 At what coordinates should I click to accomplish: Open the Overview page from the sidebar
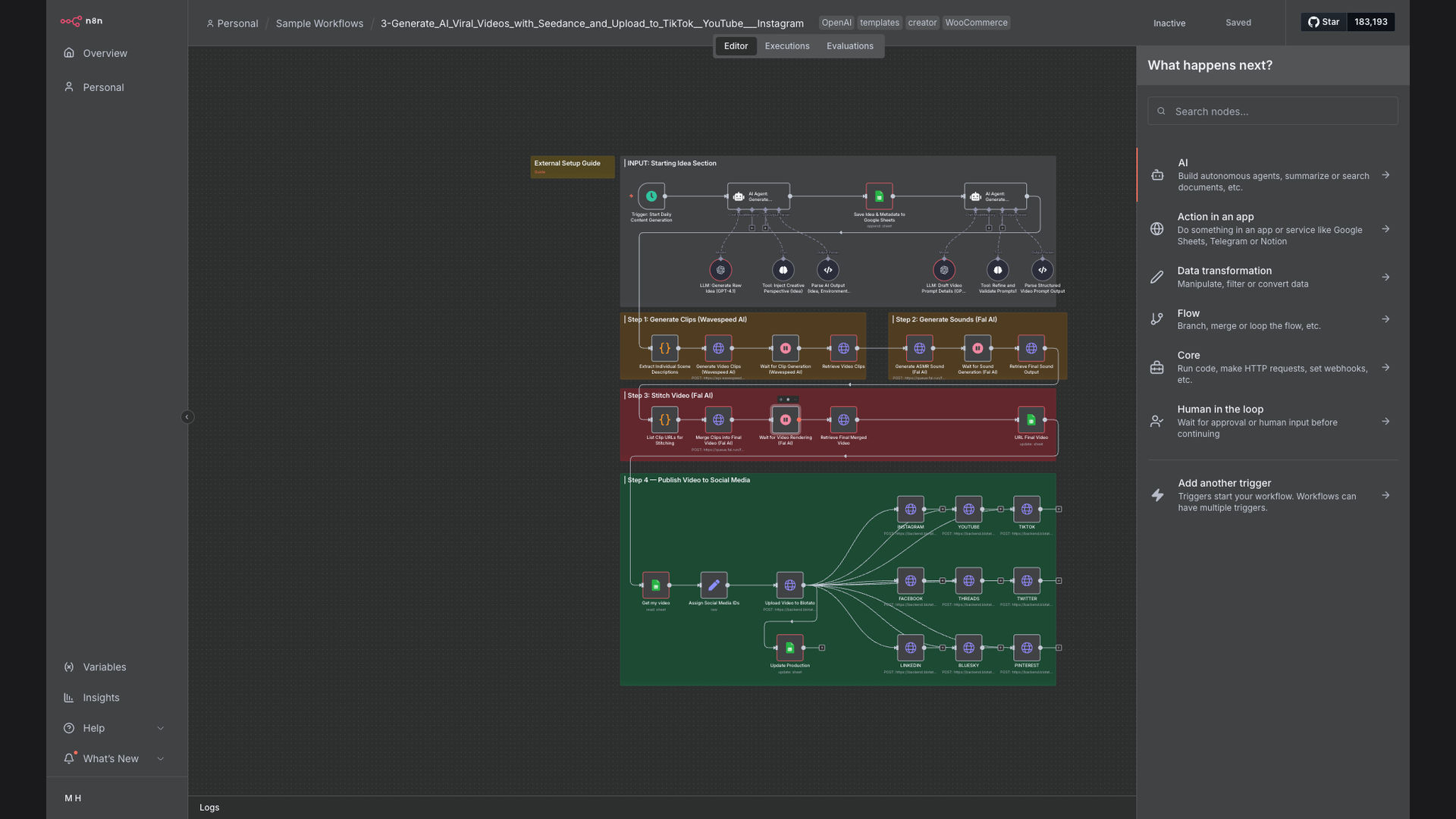click(105, 53)
